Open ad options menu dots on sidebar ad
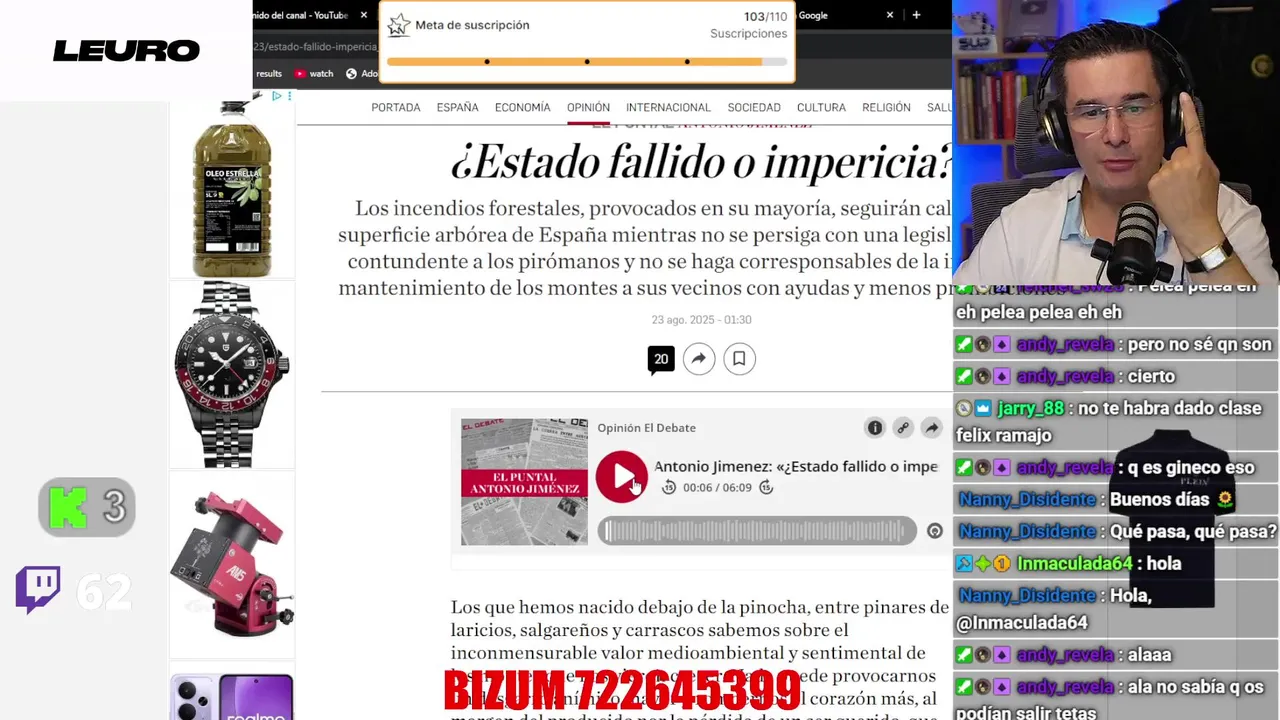 [x=290, y=96]
